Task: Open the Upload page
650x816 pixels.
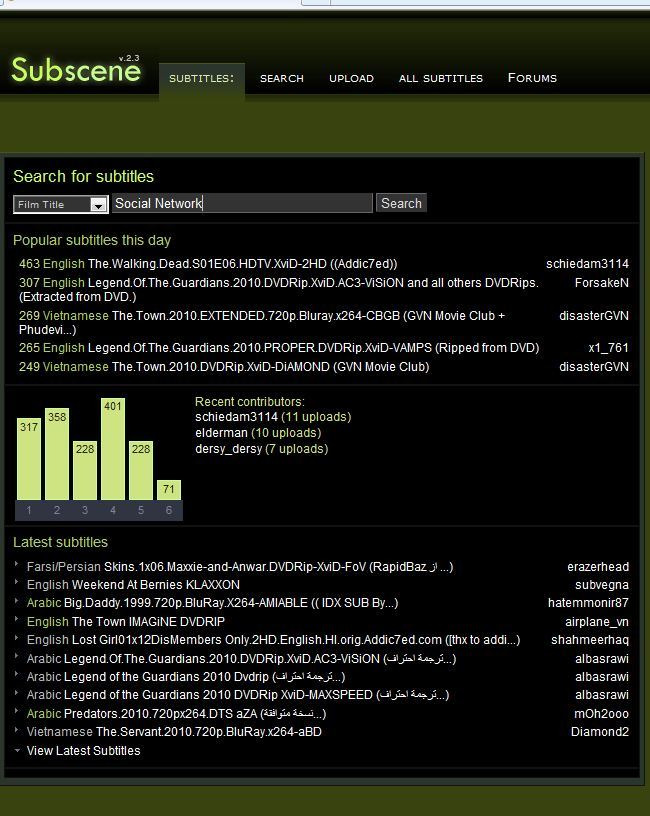Action: pyautogui.click(x=351, y=79)
